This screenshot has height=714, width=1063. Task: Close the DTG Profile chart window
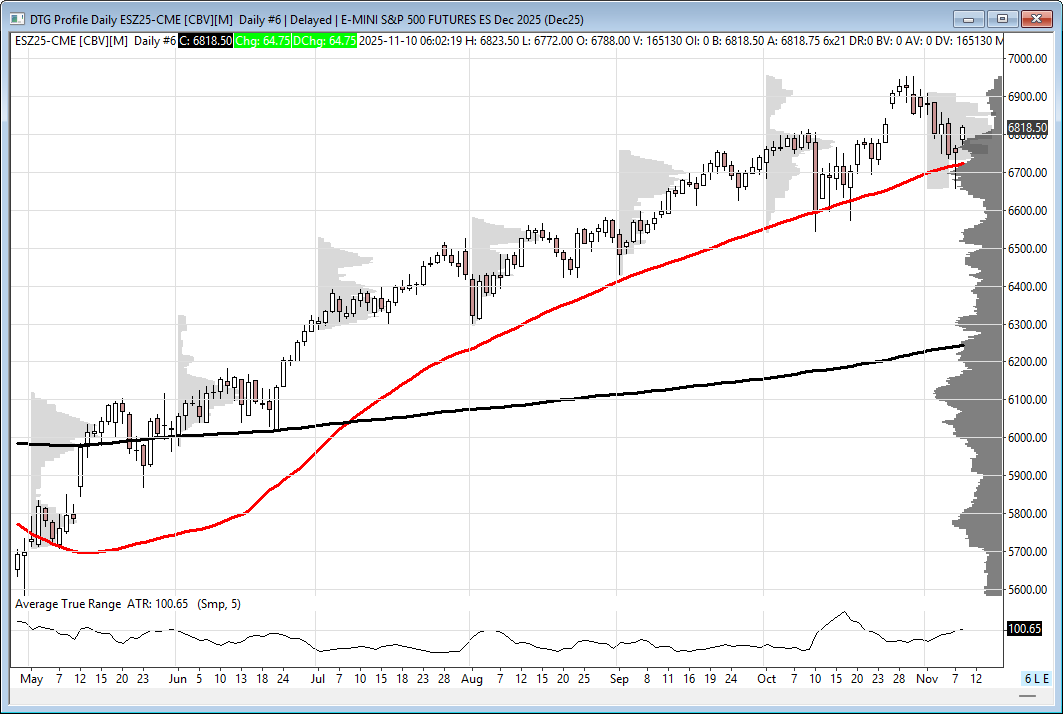tap(1037, 19)
